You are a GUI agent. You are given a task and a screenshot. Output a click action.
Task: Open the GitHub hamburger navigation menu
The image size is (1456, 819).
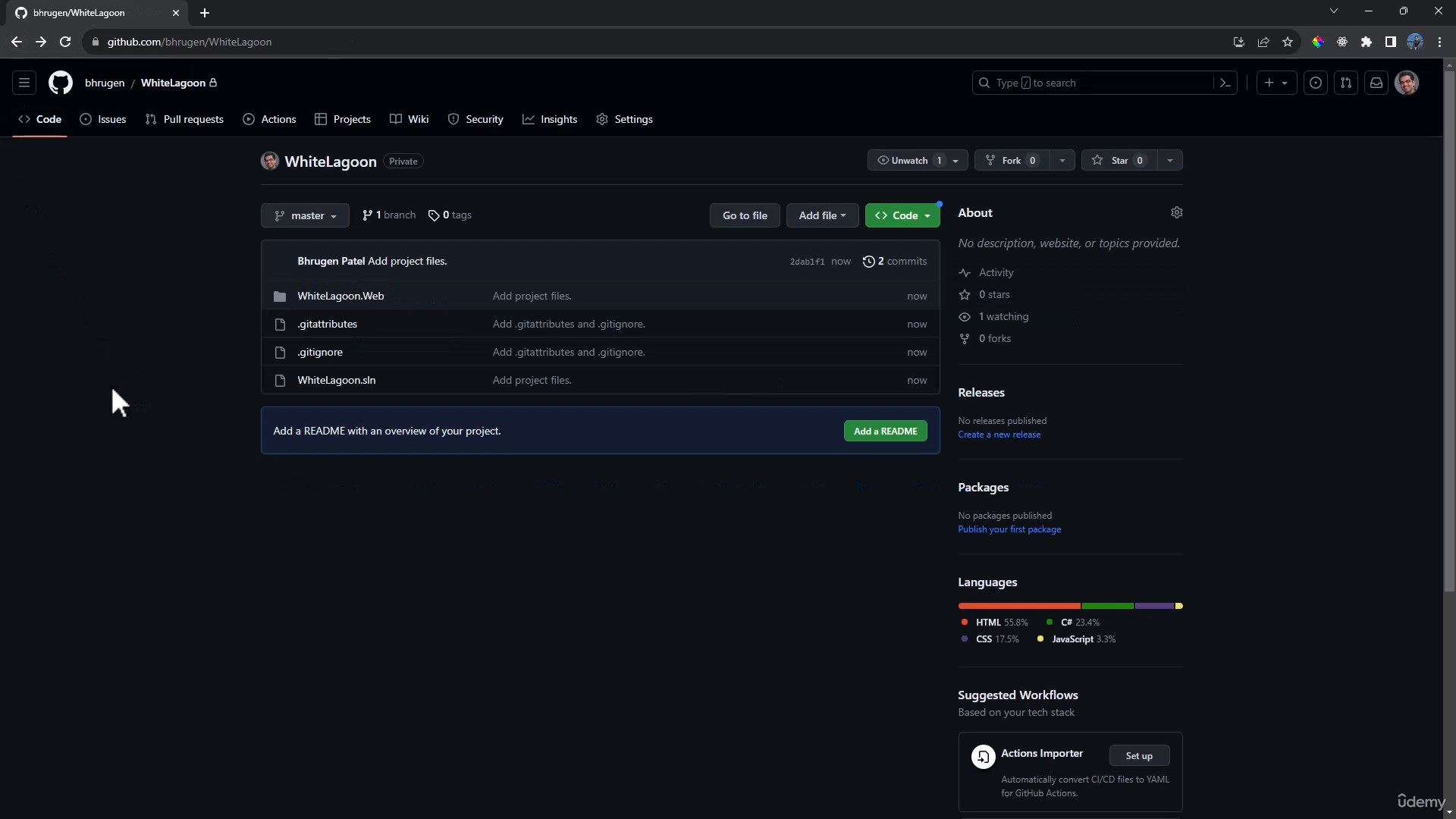pyautogui.click(x=24, y=83)
